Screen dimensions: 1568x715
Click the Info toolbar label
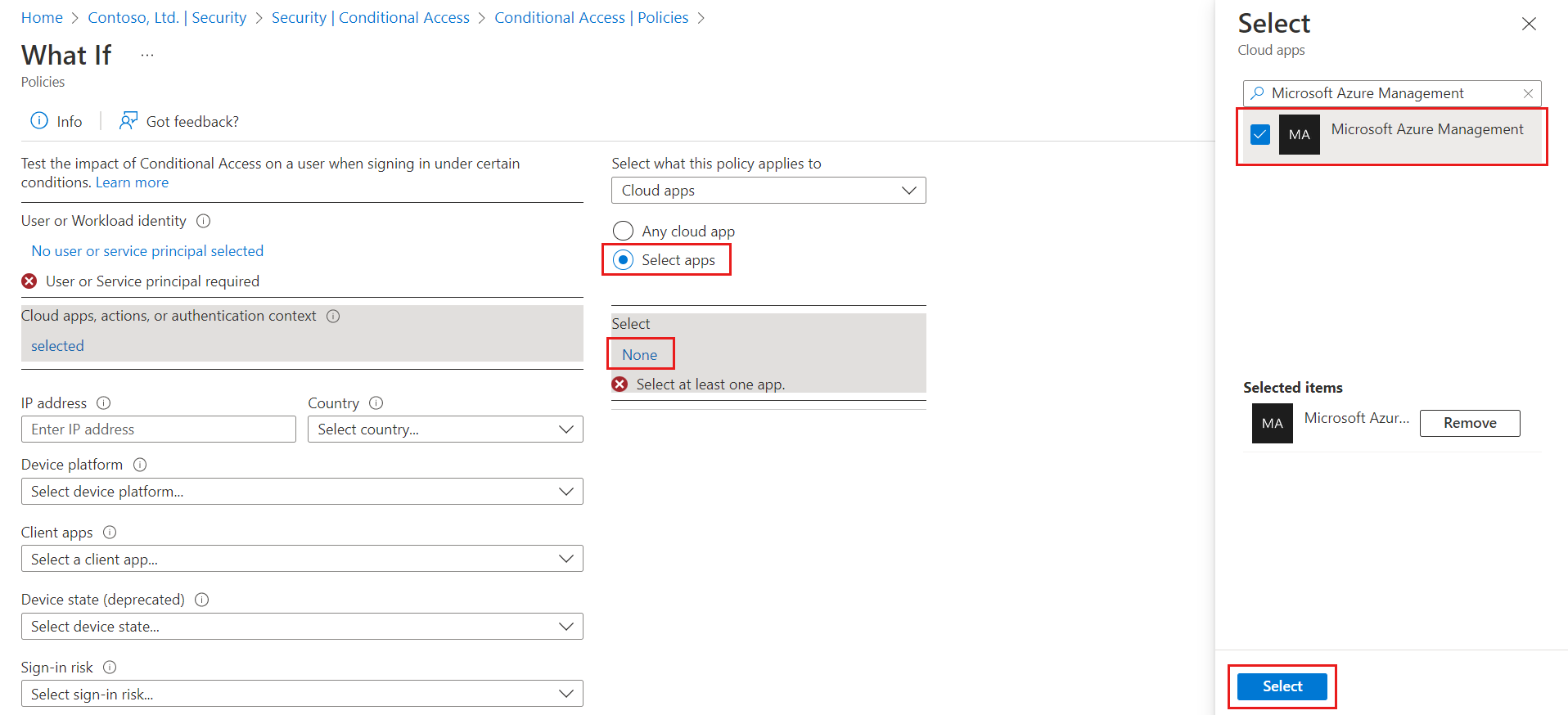[70, 122]
